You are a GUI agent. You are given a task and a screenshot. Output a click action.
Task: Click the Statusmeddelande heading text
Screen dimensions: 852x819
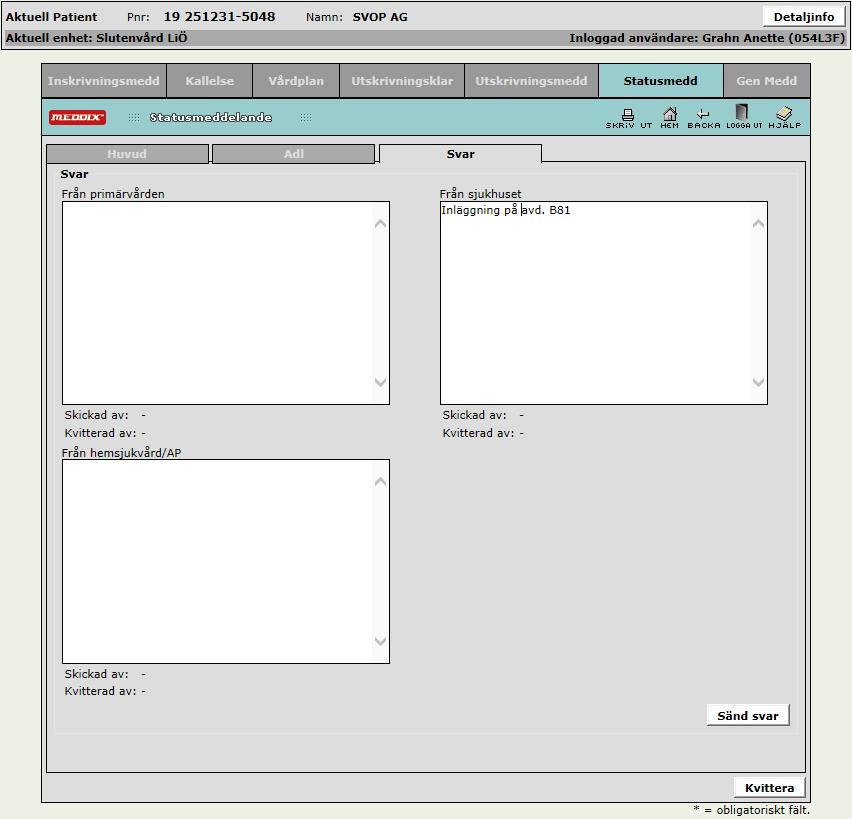(211, 117)
